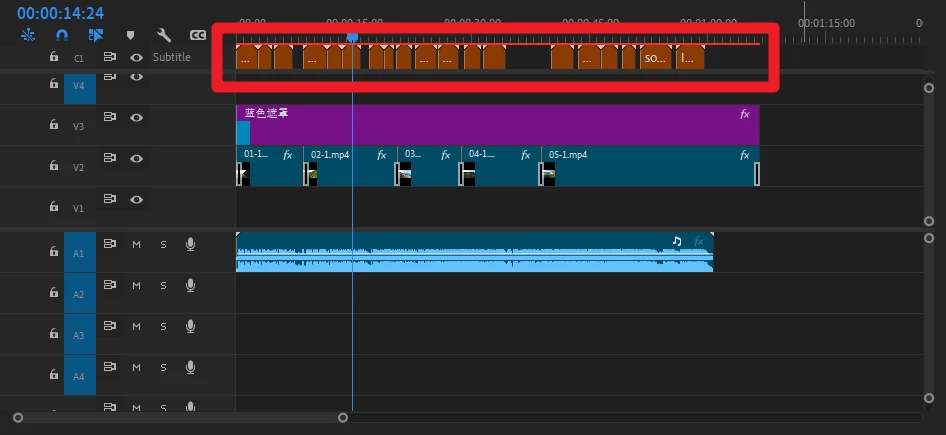Toggle A2 track targeting
Screen dimensions: 946x435
point(80,294)
